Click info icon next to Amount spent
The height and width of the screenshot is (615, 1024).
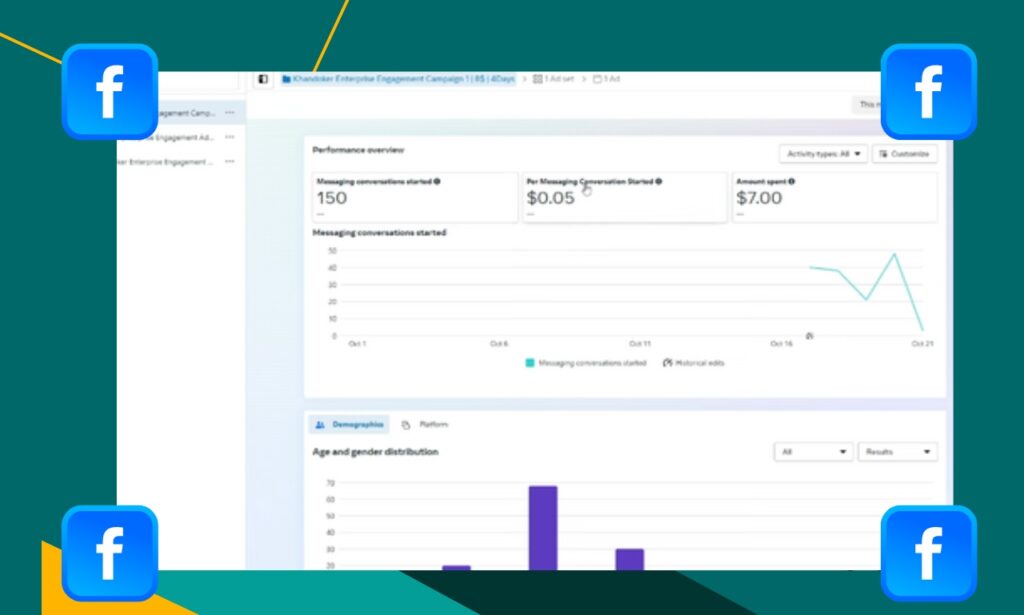[792, 182]
